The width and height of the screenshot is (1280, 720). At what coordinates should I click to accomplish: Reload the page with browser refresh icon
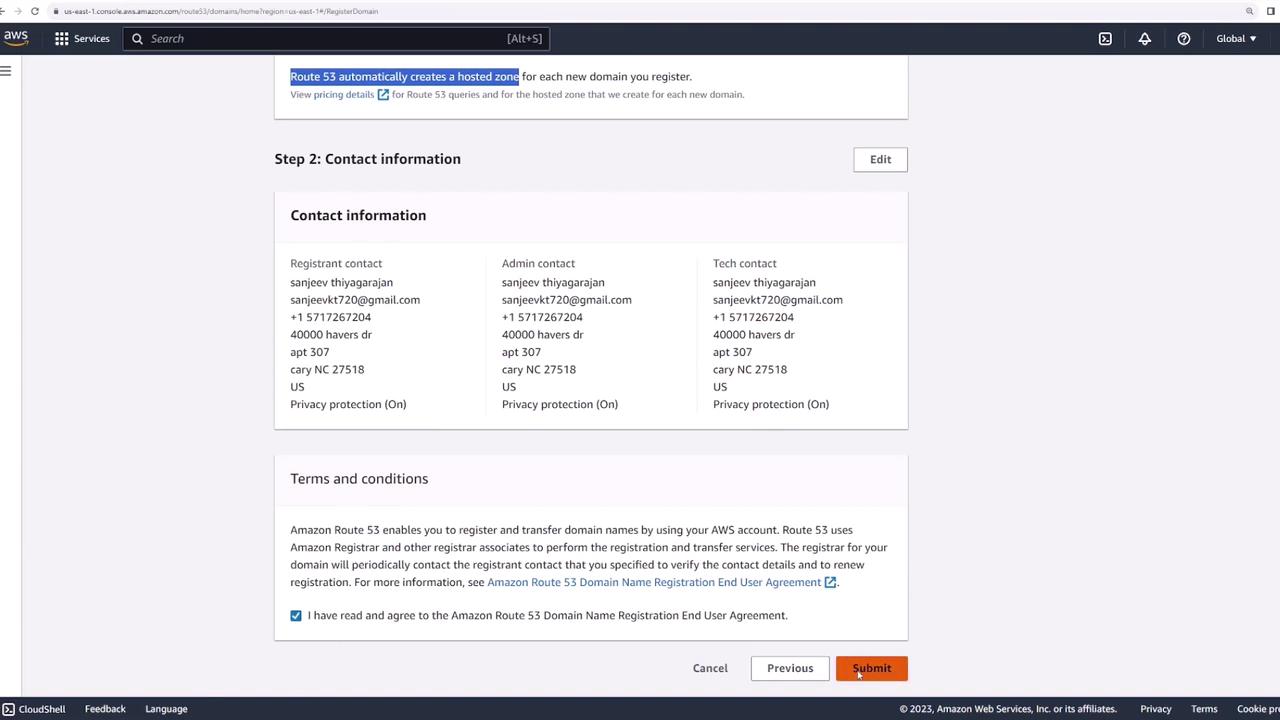[x=35, y=11]
